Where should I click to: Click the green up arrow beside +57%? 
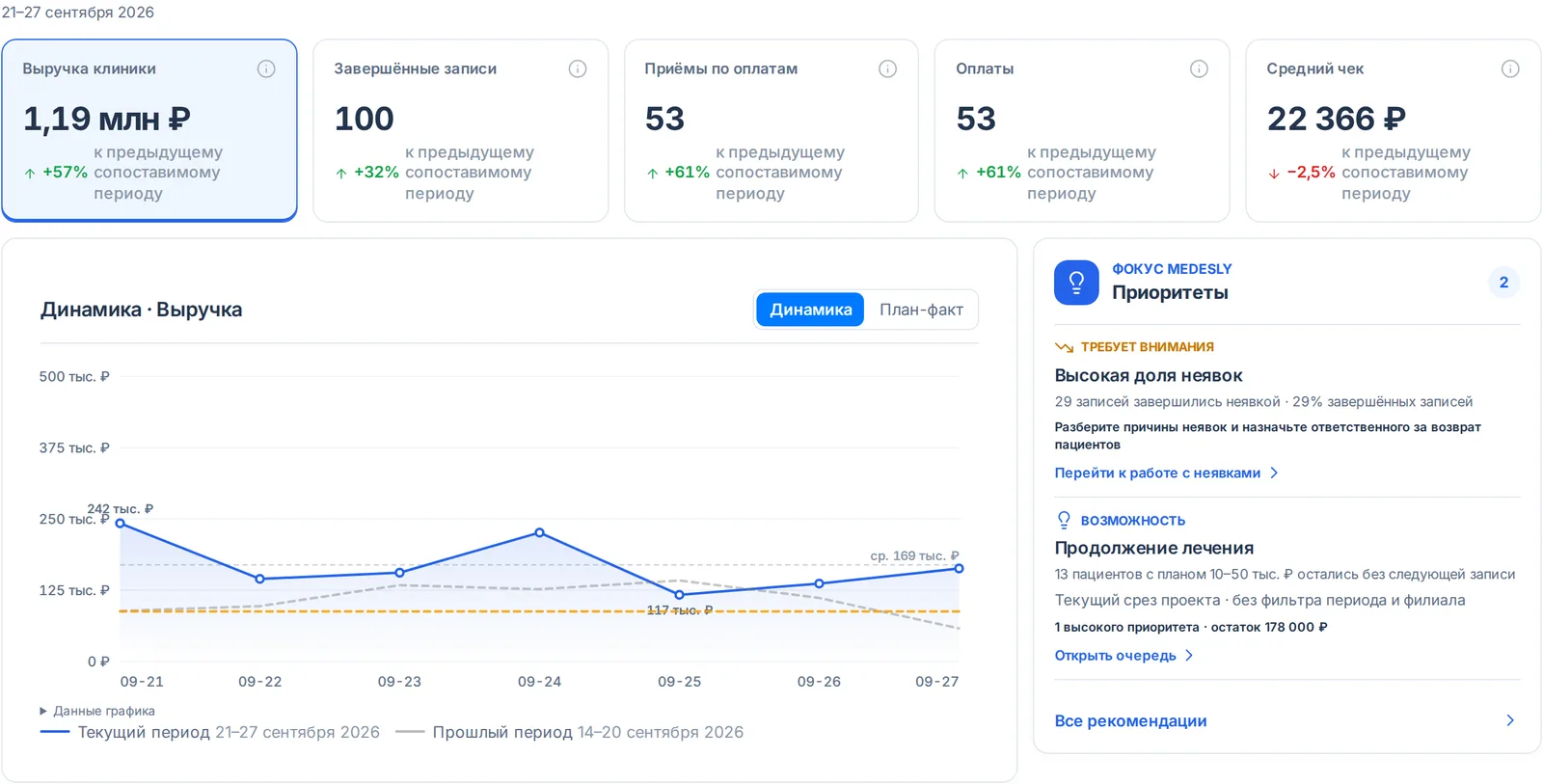point(30,174)
